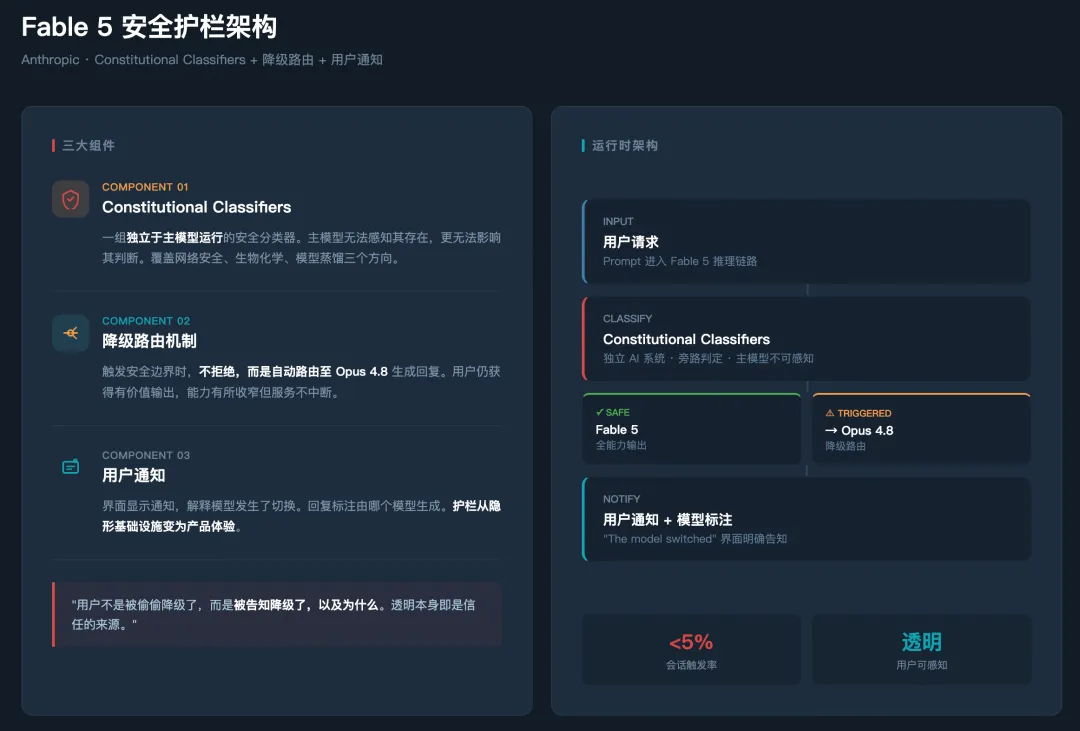This screenshot has height=731, width=1080.
Task: Click the 用户通知 heading in left panel
Action: pos(134,475)
